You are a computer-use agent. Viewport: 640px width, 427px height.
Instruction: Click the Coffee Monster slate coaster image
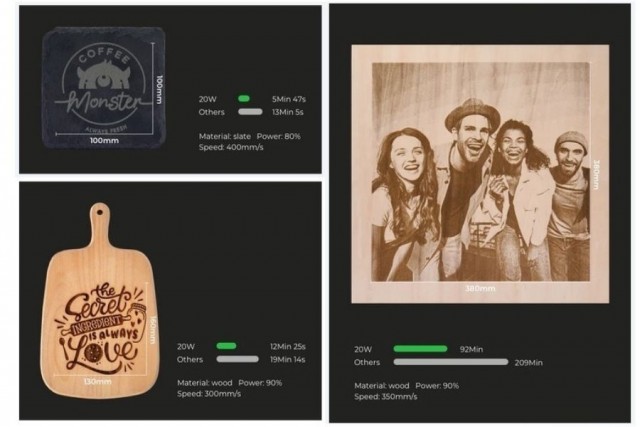104,87
